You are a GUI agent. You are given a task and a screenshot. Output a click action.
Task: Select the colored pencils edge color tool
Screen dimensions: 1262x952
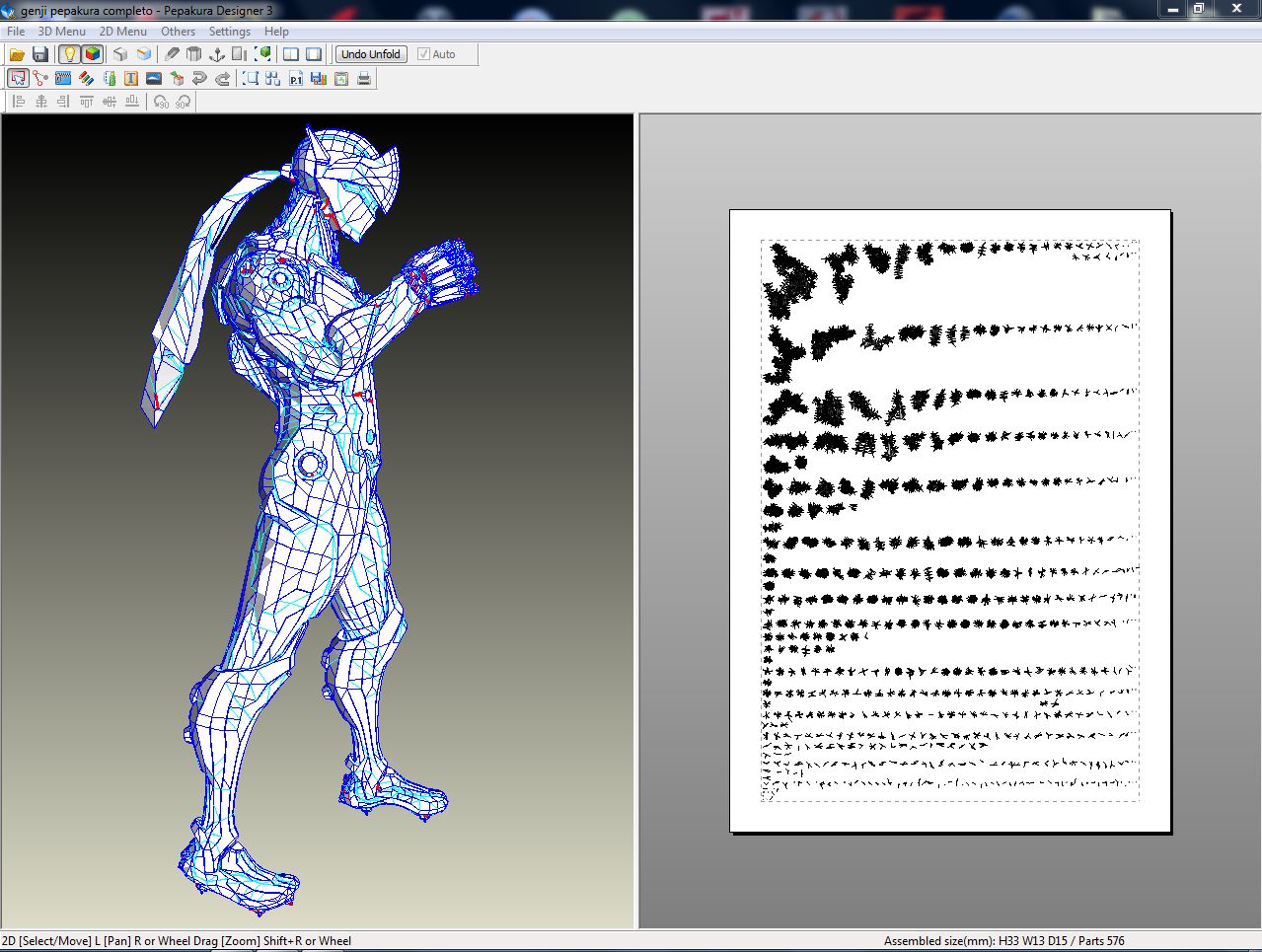pos(86,78)
